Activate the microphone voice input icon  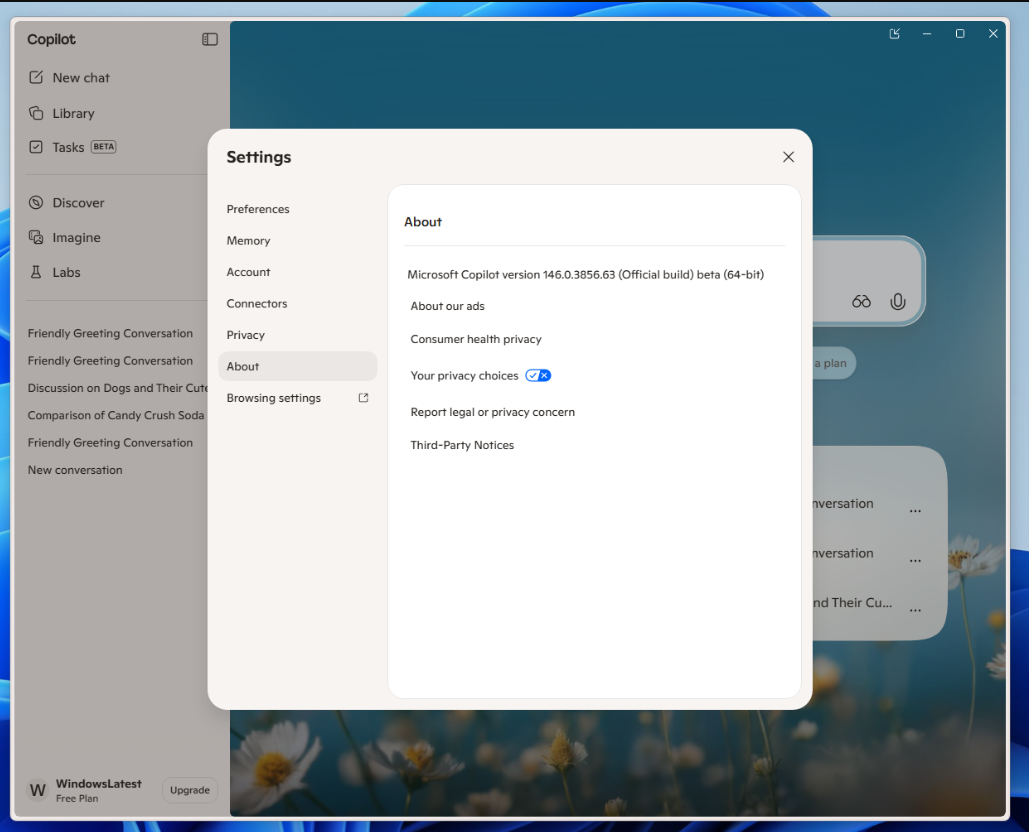898,301
